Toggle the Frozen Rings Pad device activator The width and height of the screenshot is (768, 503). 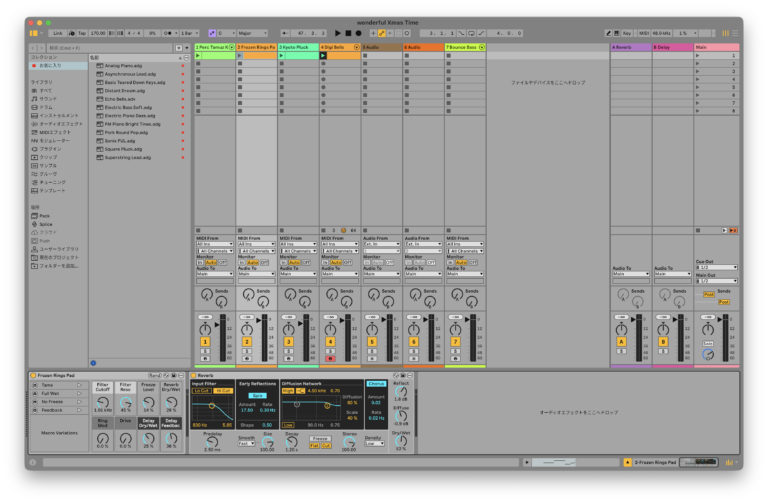click(33, 376)
